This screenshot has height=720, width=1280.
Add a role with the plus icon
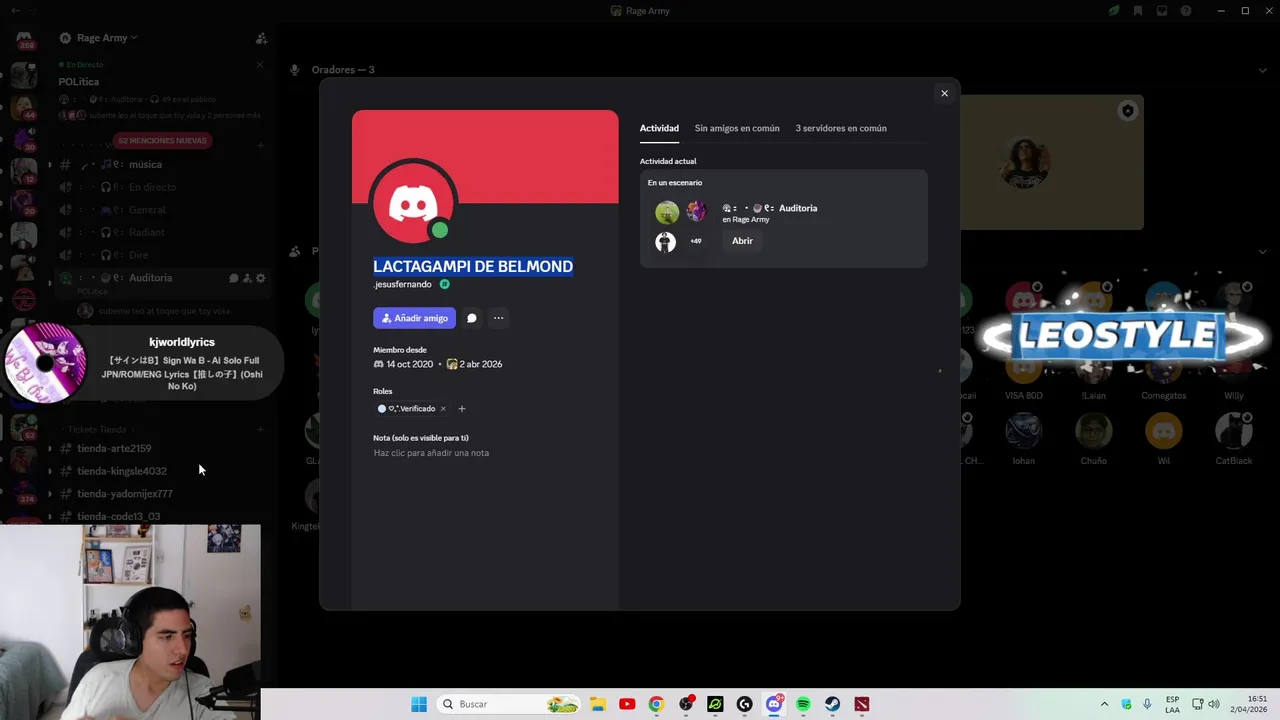tap(461, 409)
